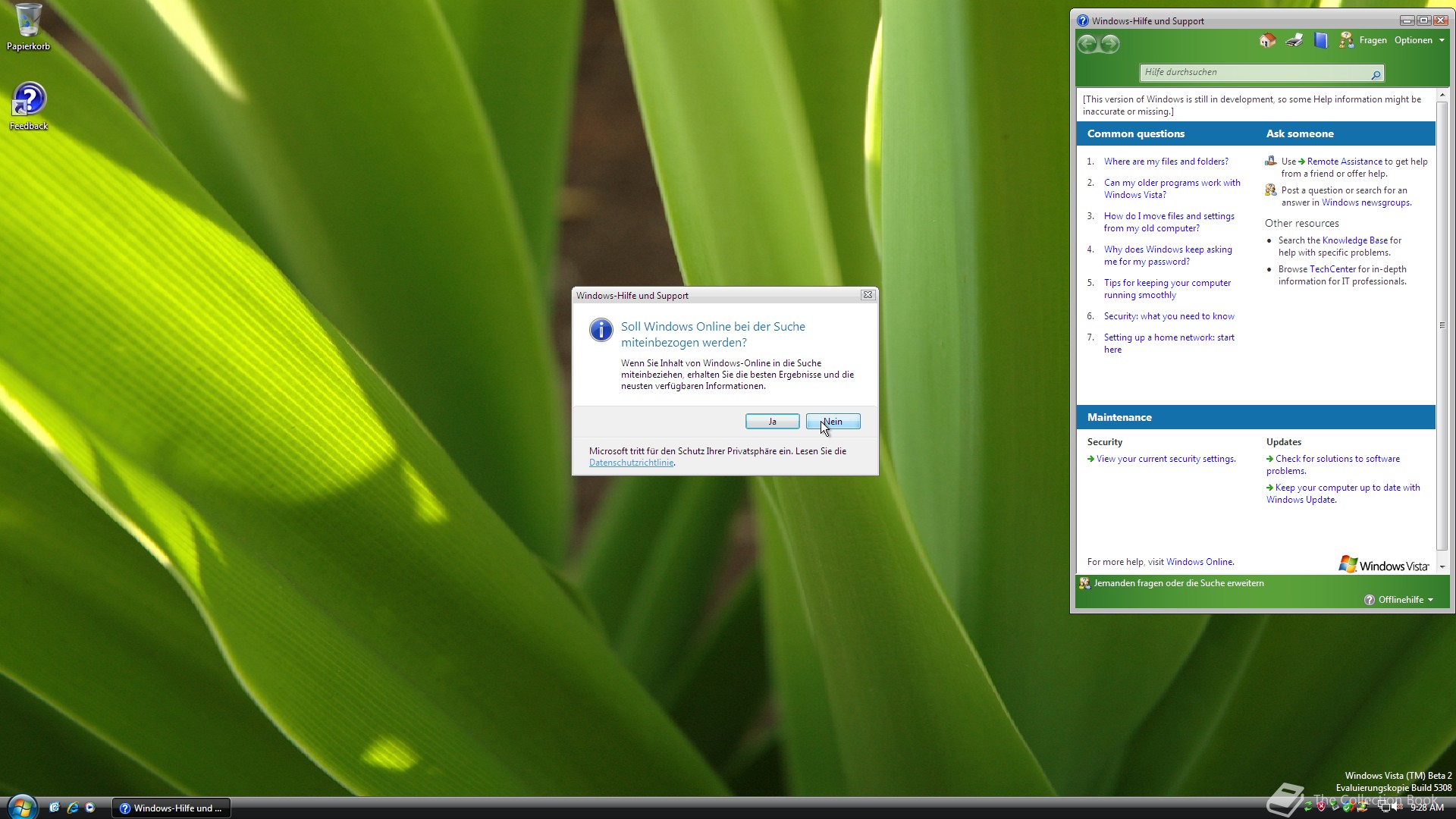Click 'Keep your computer up to date'
Viewport: 1456px width, 819px height.
tap(1343, 494)
